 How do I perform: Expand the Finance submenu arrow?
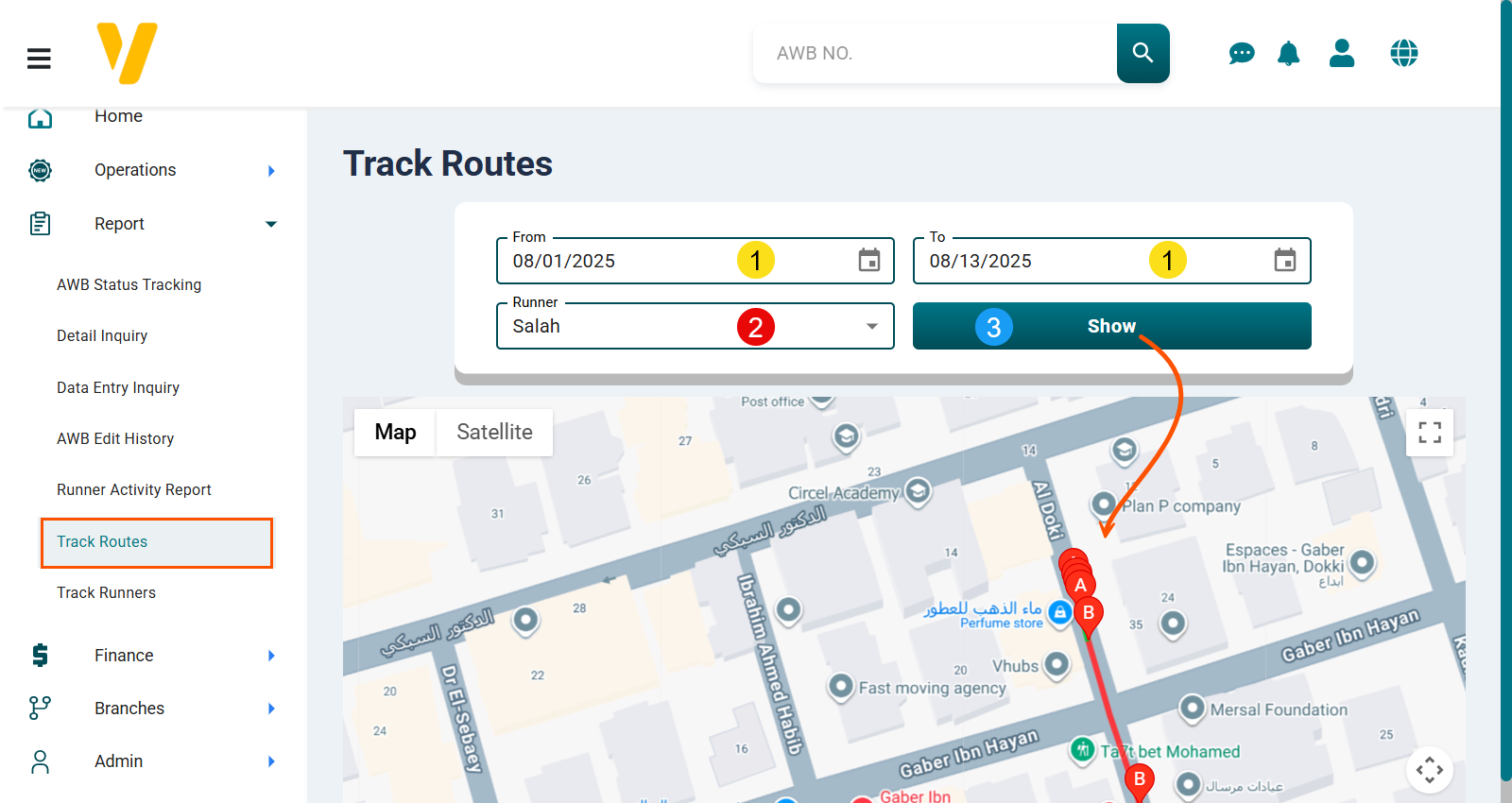tap(271, 656)
